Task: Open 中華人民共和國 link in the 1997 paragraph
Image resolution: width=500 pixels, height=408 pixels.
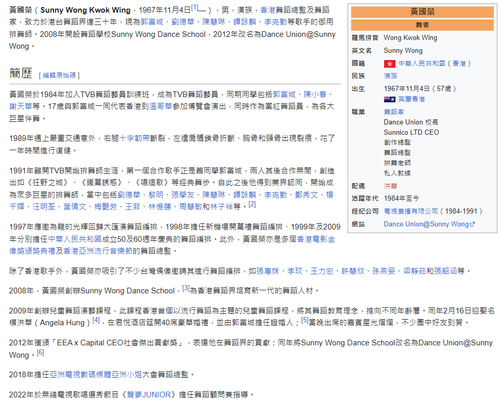Action: (x=75, y=239)
